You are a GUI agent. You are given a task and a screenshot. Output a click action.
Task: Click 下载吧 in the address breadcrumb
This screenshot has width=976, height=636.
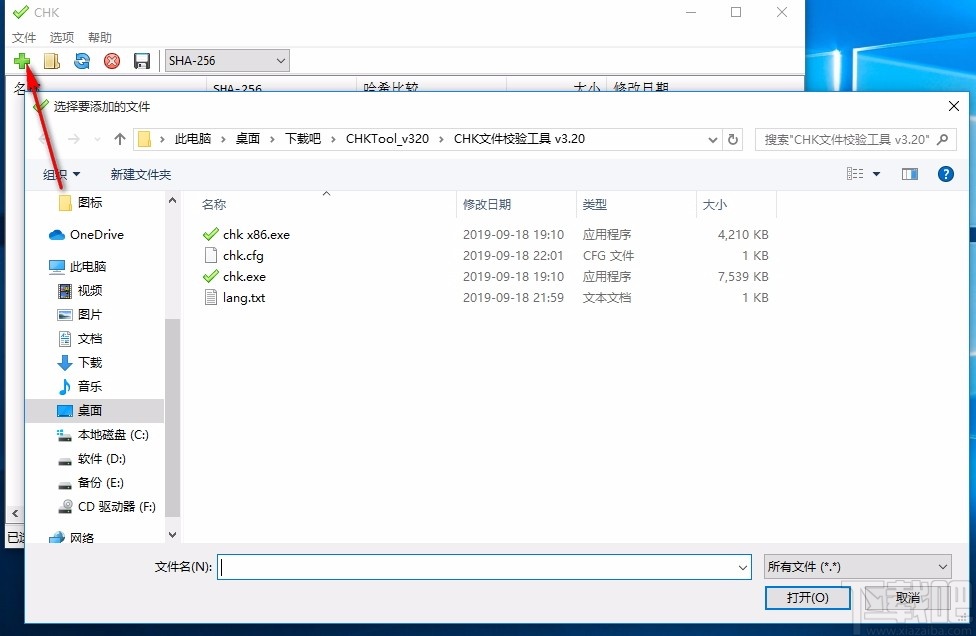coord(303,139)
